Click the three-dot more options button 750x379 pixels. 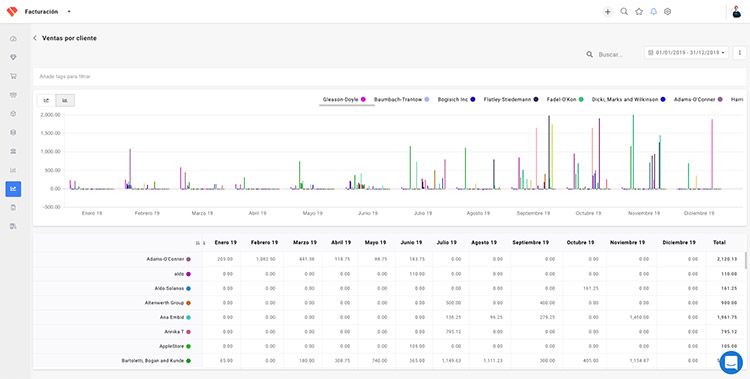click(x=739, y=53)
